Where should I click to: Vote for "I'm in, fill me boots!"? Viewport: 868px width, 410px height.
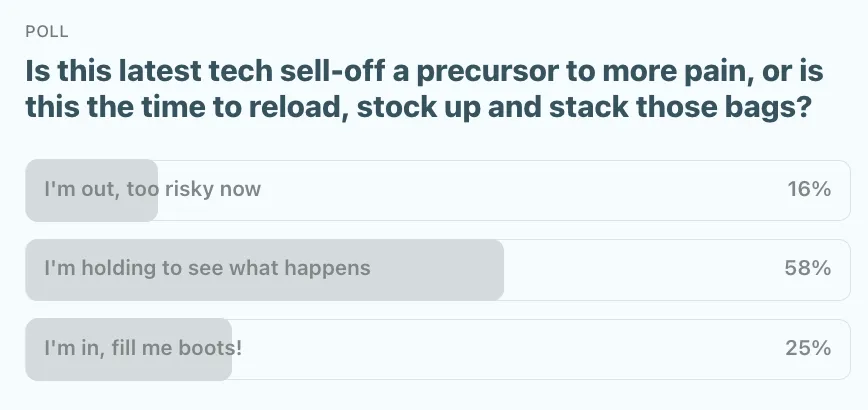tap(143, 348)
